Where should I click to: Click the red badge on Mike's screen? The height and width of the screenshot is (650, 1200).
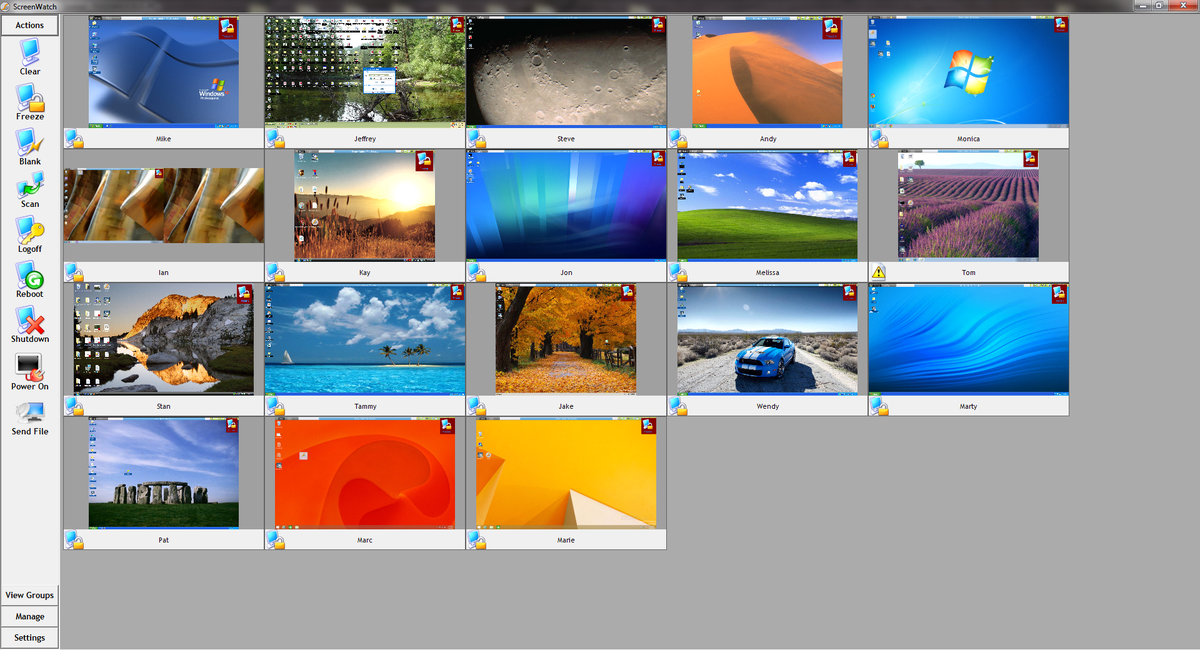229,27
